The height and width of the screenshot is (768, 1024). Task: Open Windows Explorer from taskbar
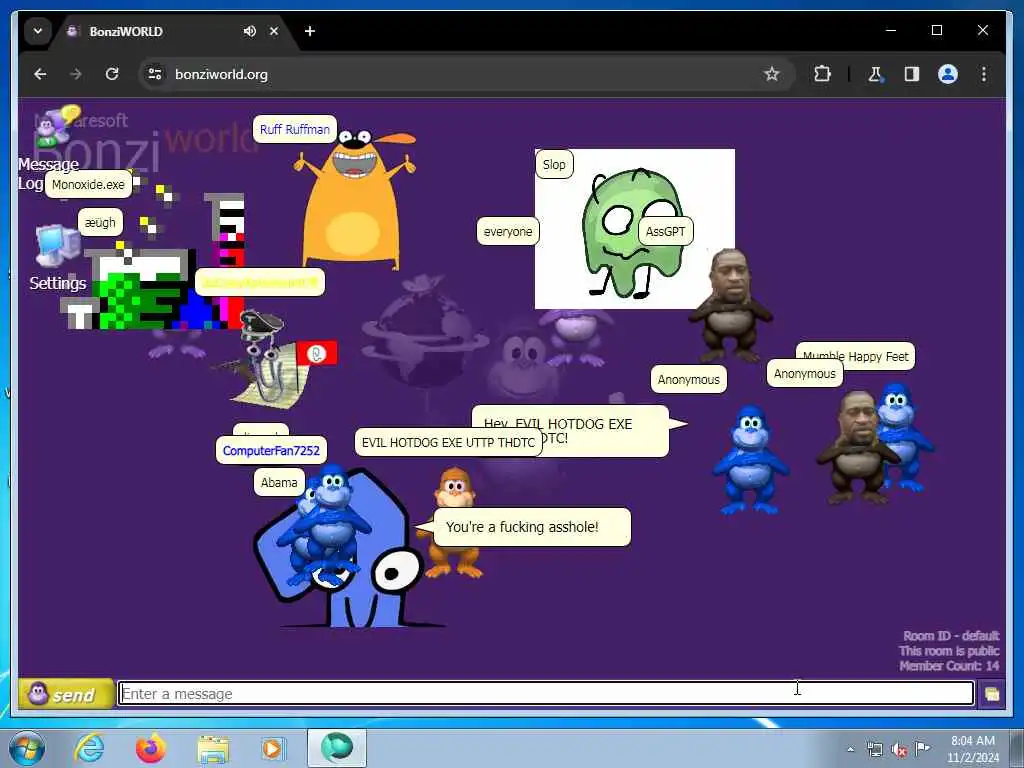click(x=213, y=748)
